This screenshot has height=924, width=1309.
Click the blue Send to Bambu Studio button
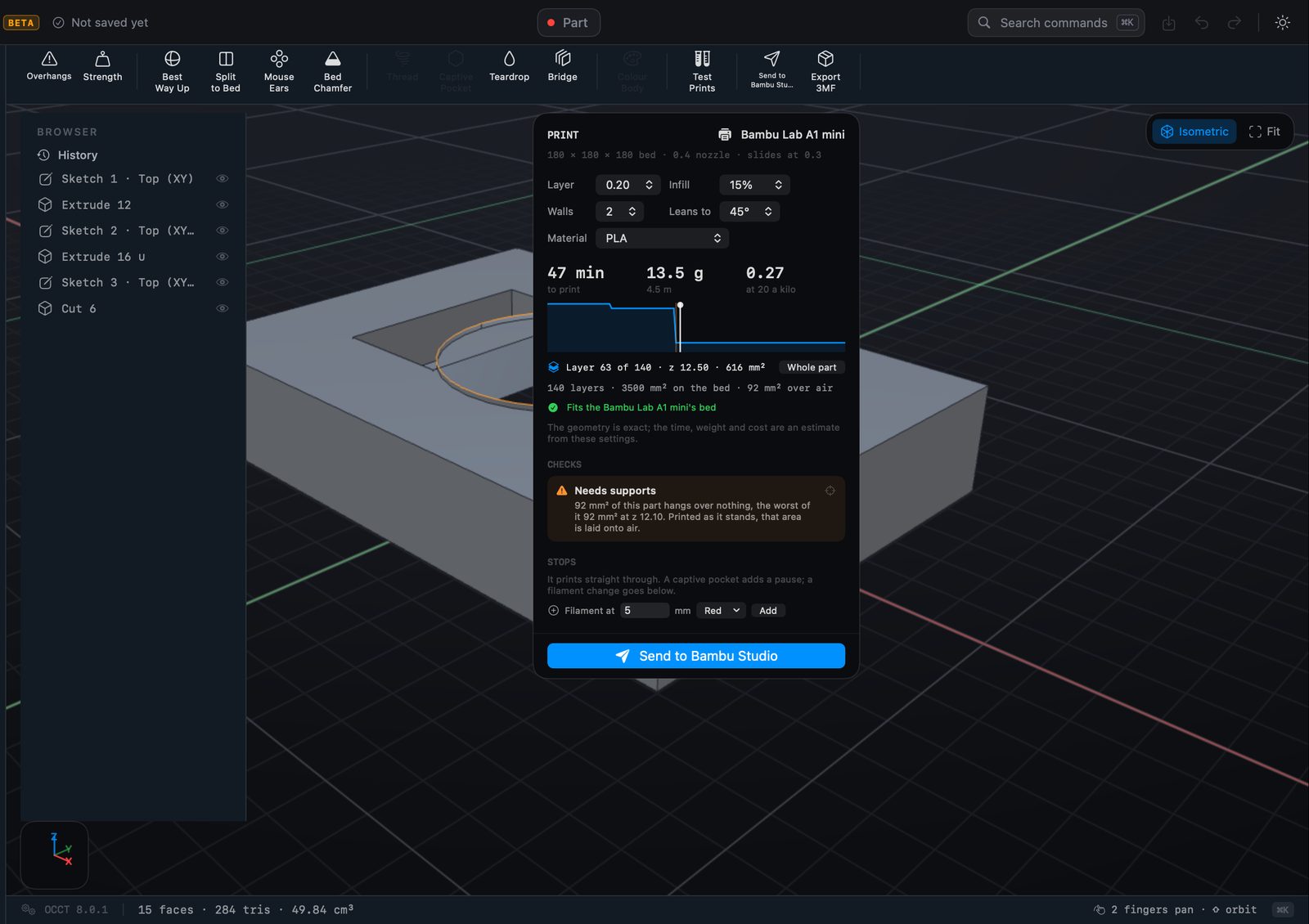pyautogui.click(x=696, y=656)
